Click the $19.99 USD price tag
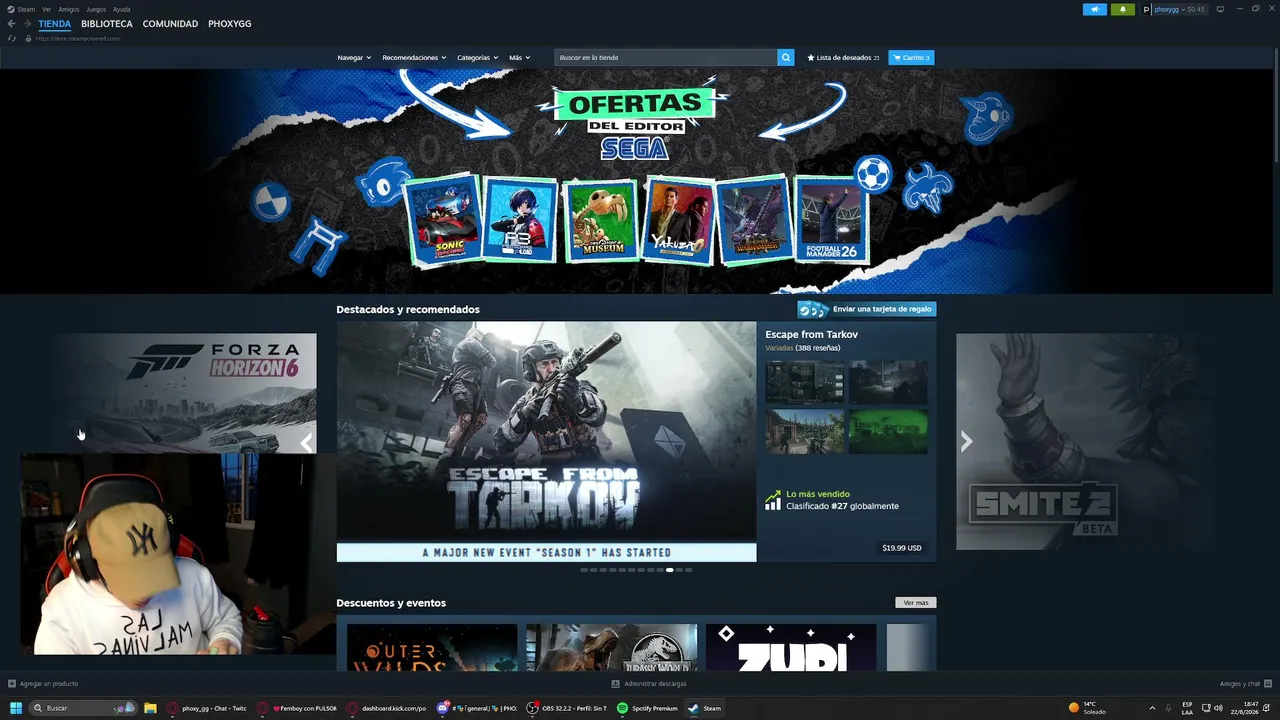The height and width of the screenshot is (720, 1280). point(902,548)
